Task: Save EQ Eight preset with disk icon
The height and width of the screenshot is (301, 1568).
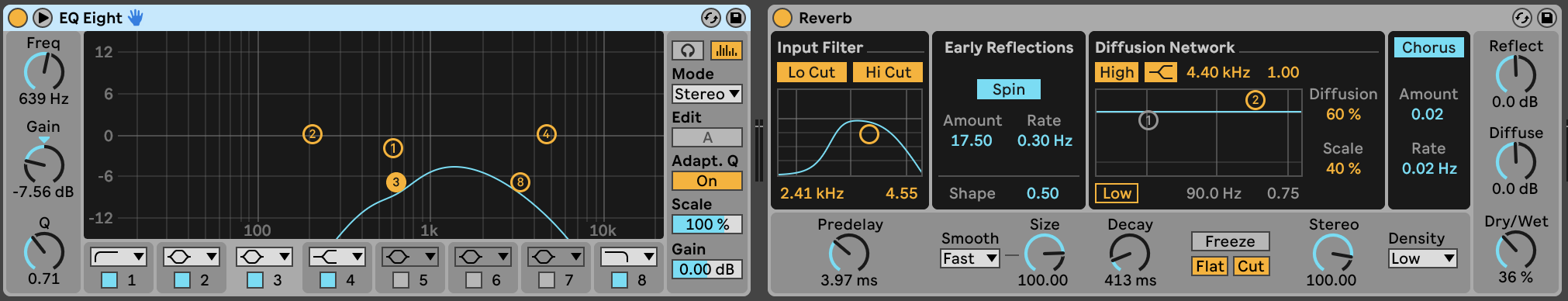Action: pyautogui.click(x=736, y=17)
